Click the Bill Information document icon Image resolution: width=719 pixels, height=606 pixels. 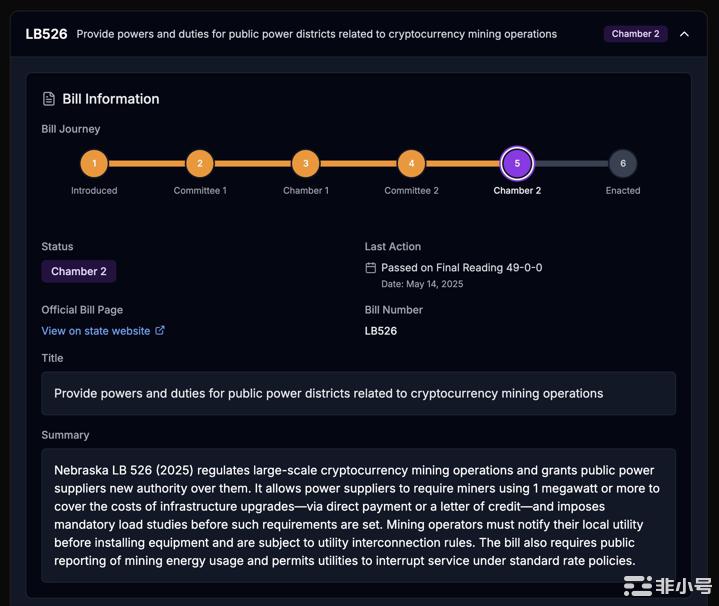click(x=49, y=99)
